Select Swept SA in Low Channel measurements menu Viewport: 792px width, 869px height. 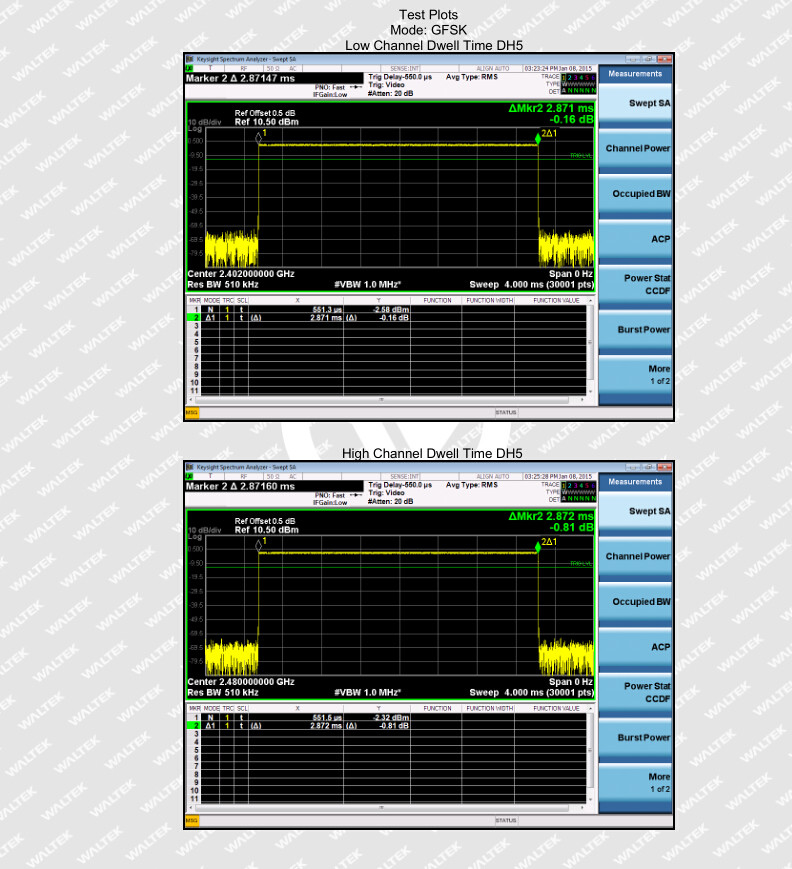tap(635, 103)
